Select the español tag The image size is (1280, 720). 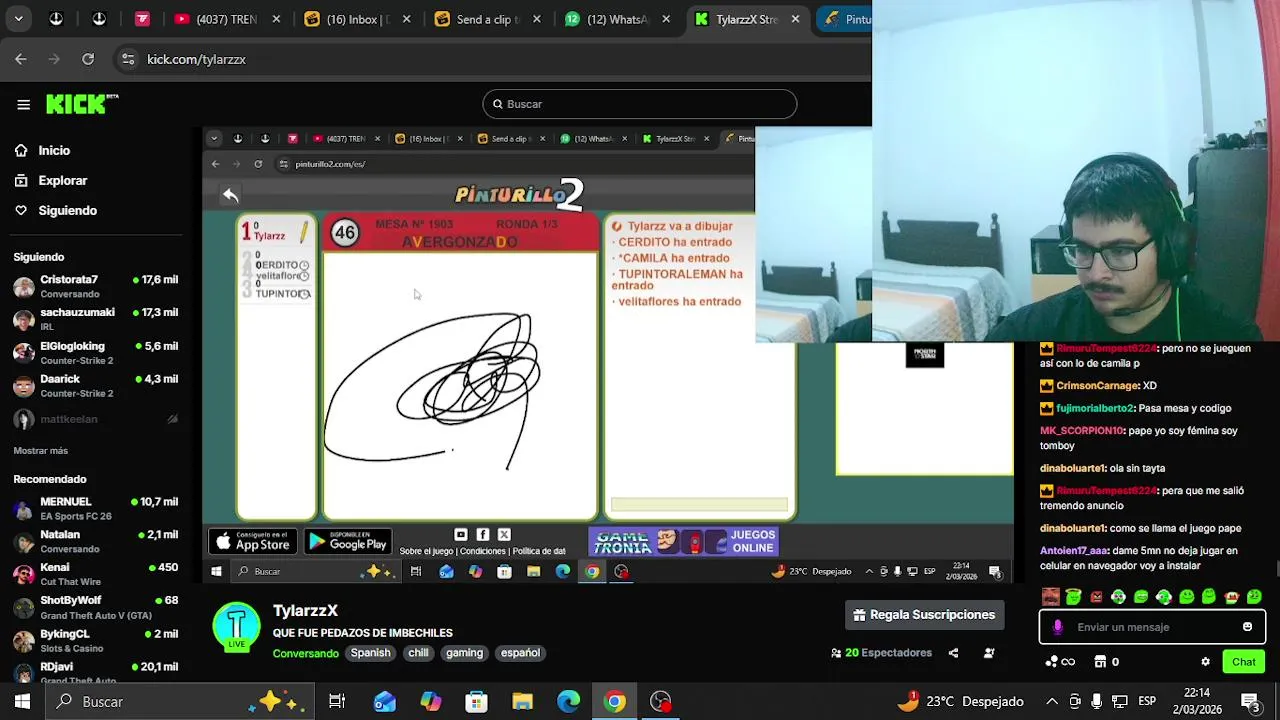520,653
